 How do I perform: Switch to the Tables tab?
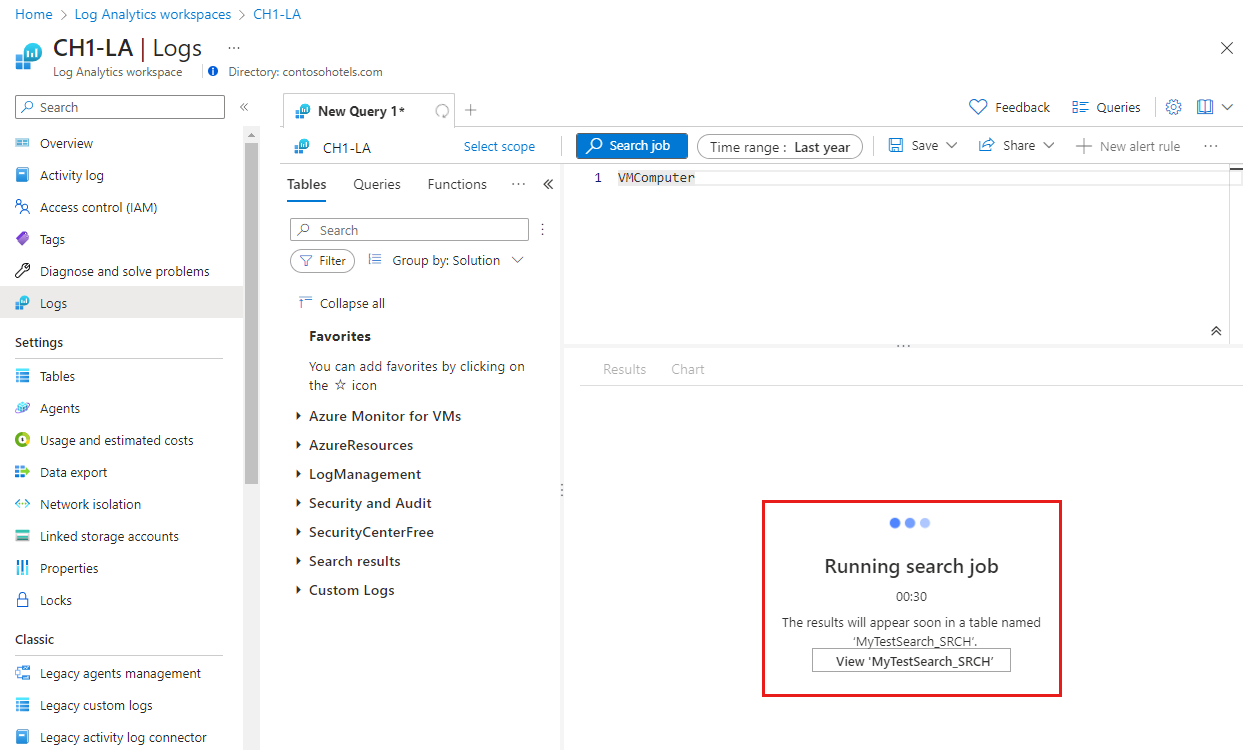tap(306, 184)
